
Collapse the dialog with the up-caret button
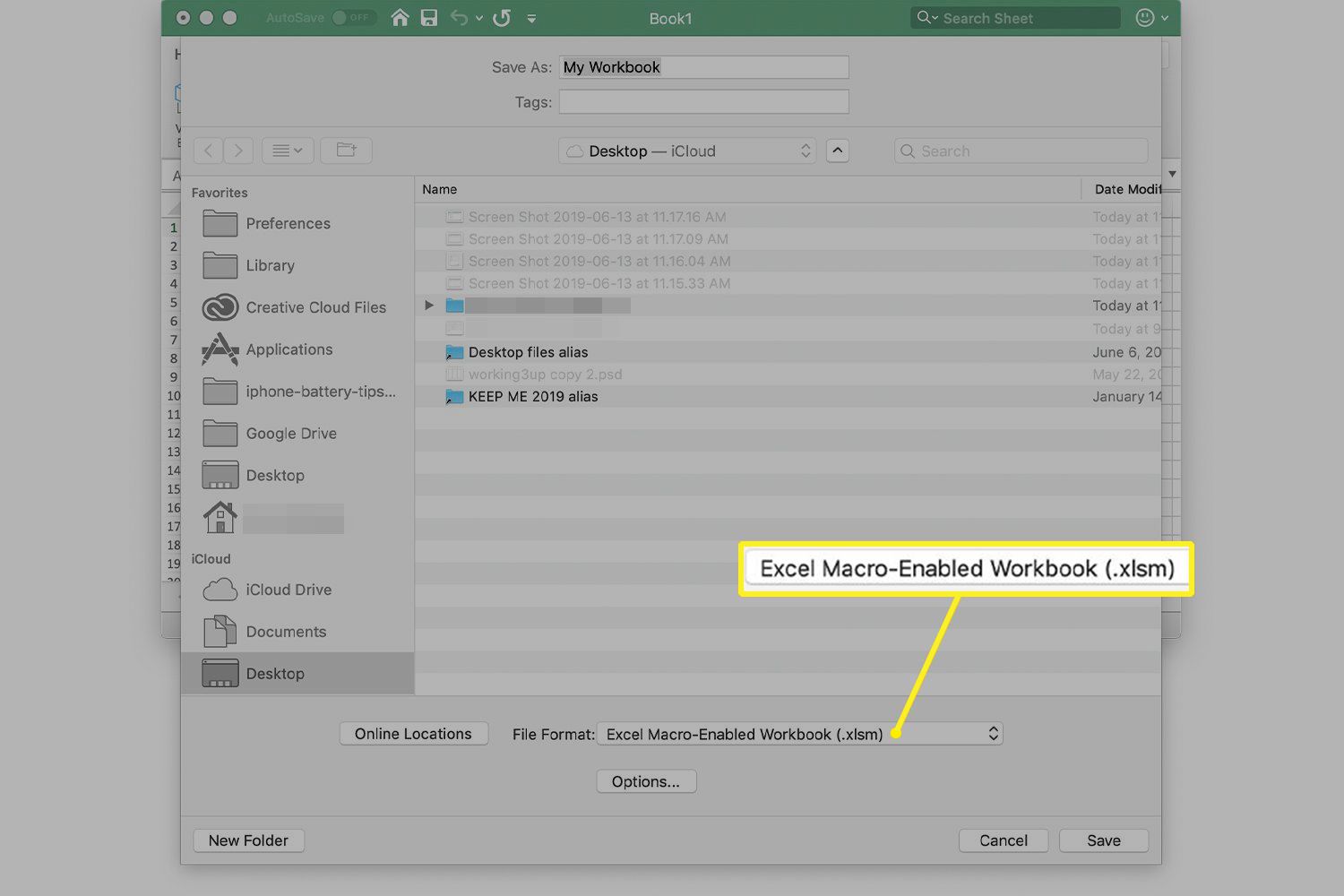(x=837, y=151)
